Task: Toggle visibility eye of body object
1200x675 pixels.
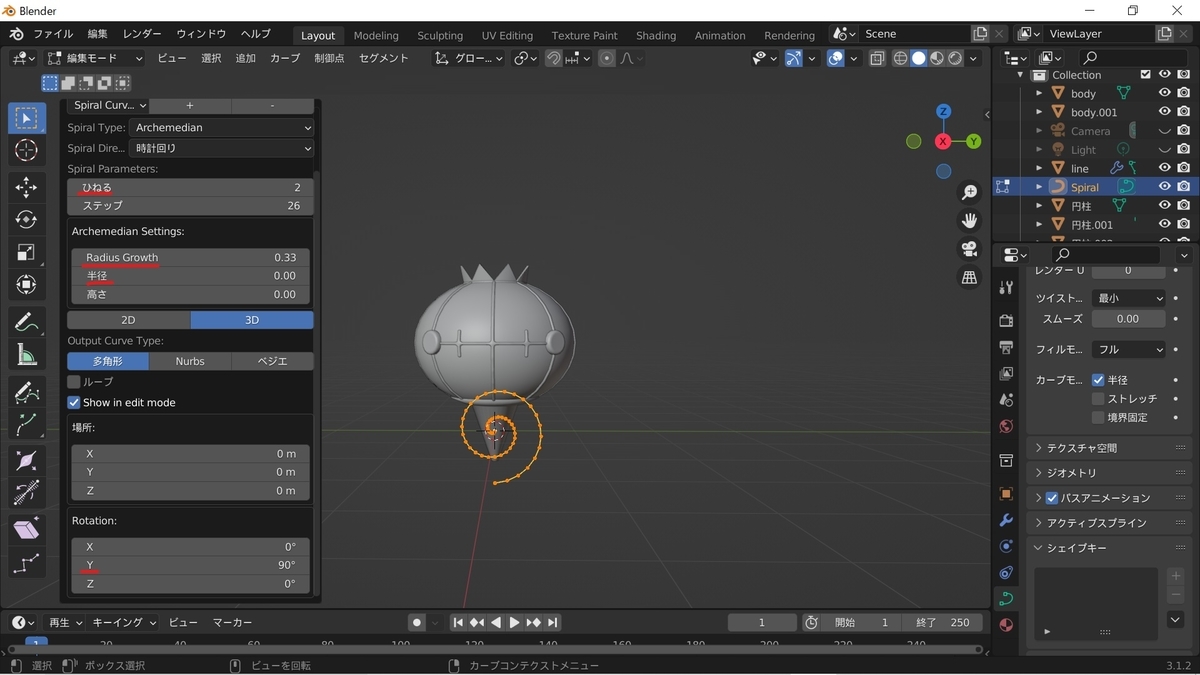Action: pos(1164,93)
